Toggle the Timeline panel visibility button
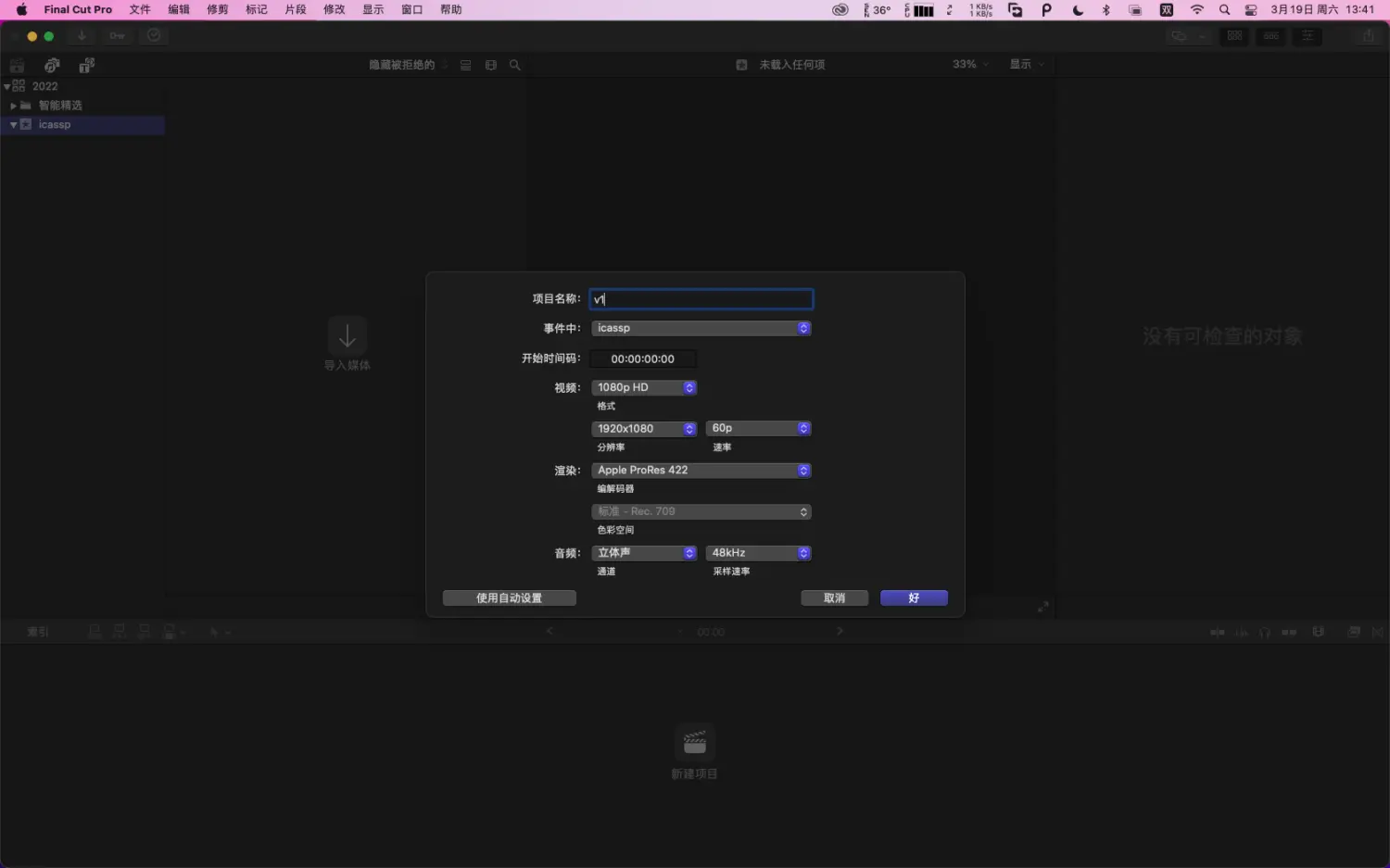This screenshot has height=868, width=1390. tap(1271, 36)
